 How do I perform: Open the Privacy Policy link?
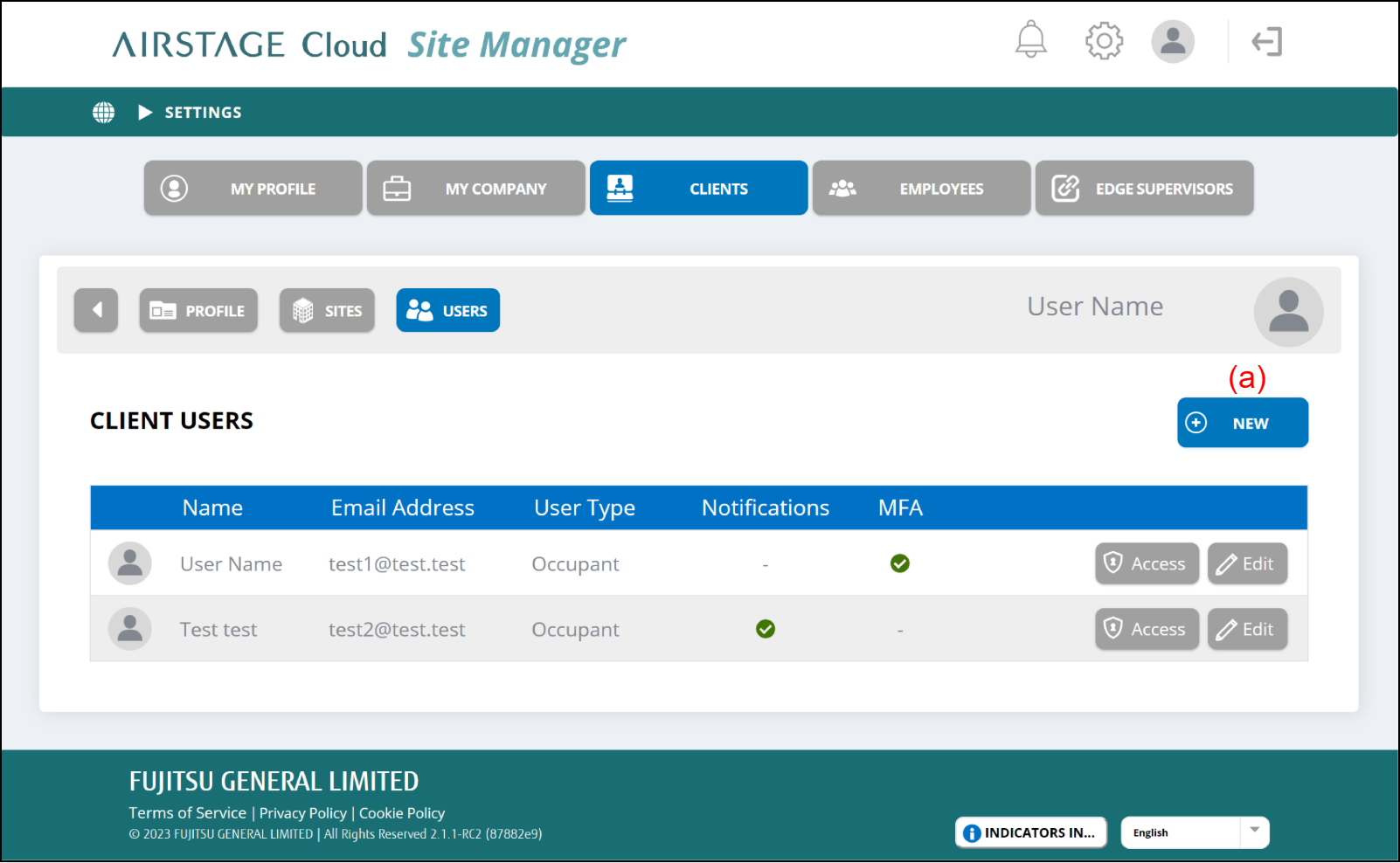pyautogui.click(x=302, y=813)
